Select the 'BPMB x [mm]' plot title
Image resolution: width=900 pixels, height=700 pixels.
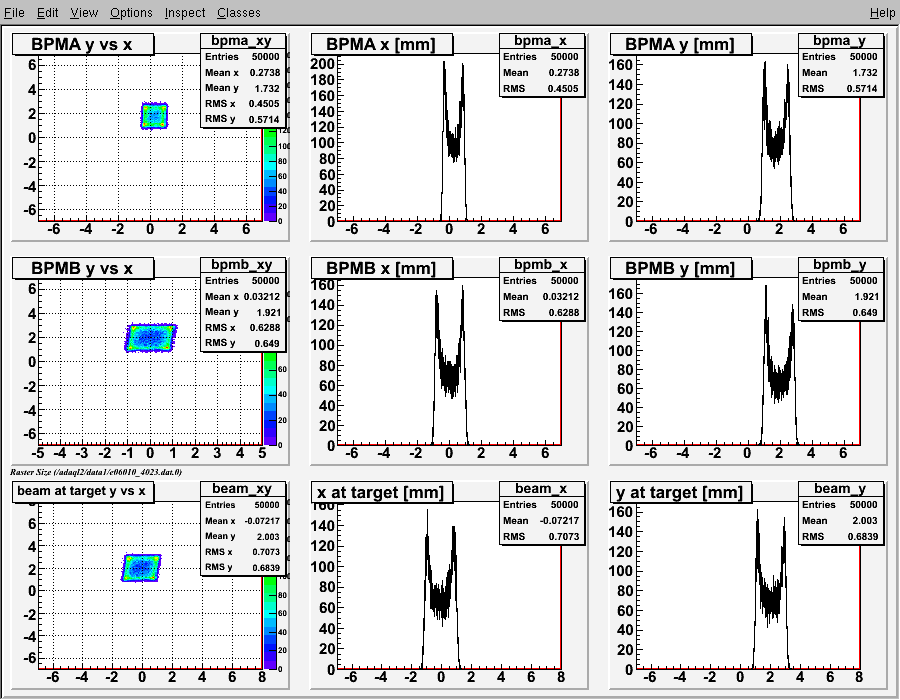pyautogui.click(x=381, y=269)
